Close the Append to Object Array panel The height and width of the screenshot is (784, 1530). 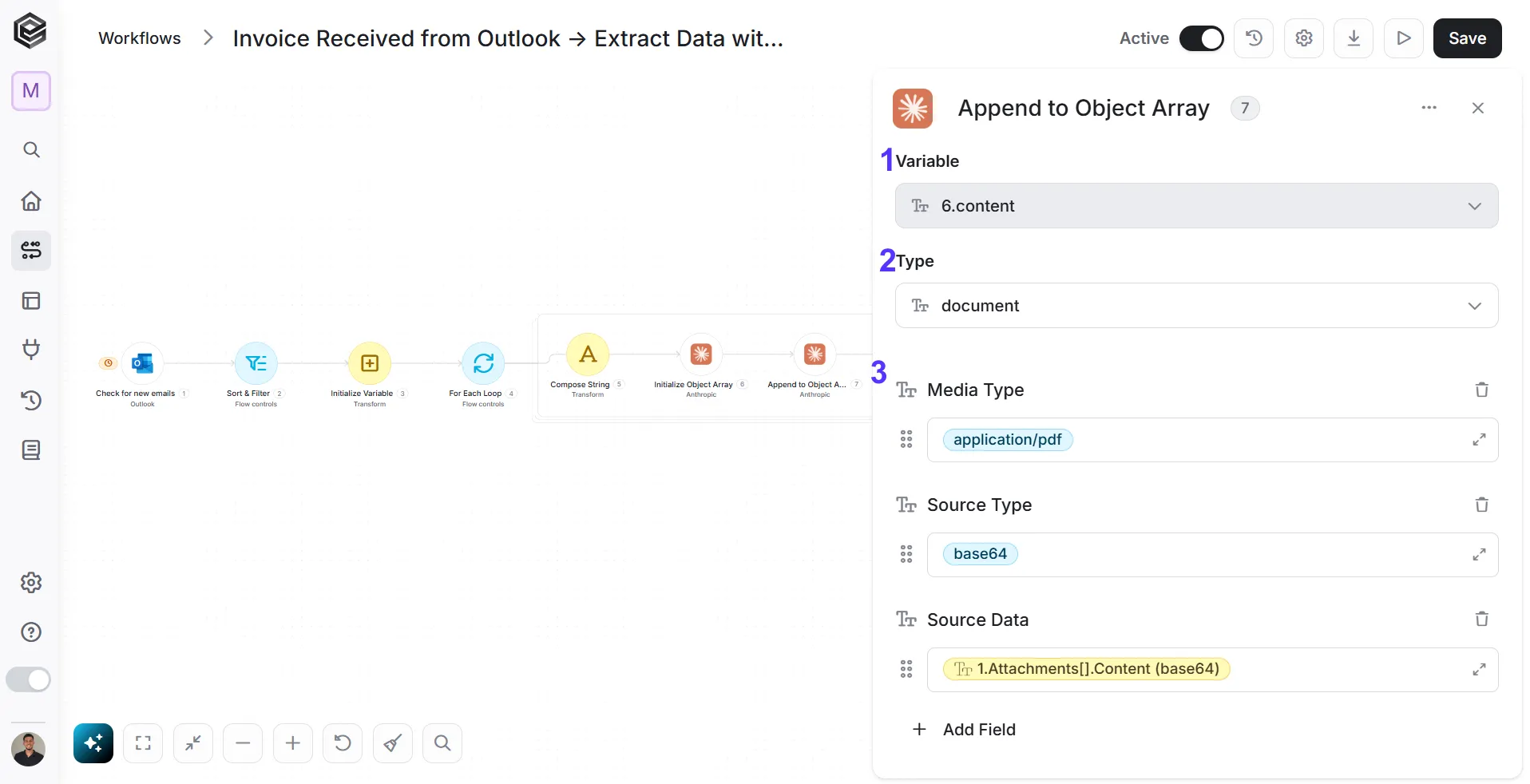(x=1477, y=108)
